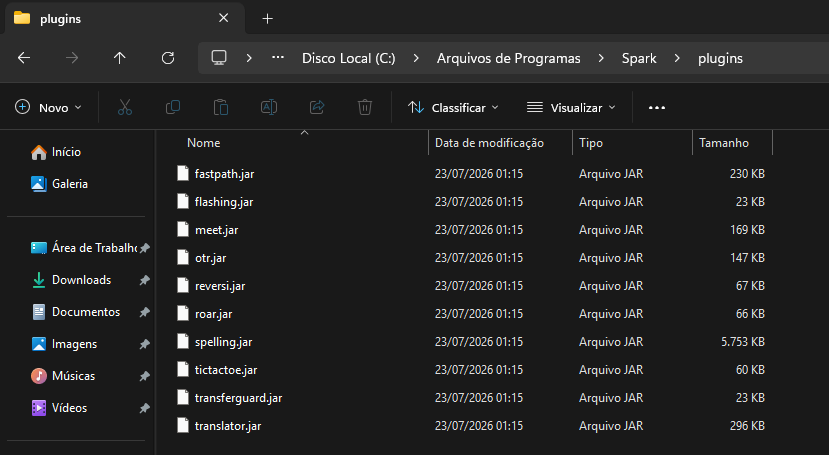Refresh the plugins folder view

pyautogui.click(x=168, y=58)
